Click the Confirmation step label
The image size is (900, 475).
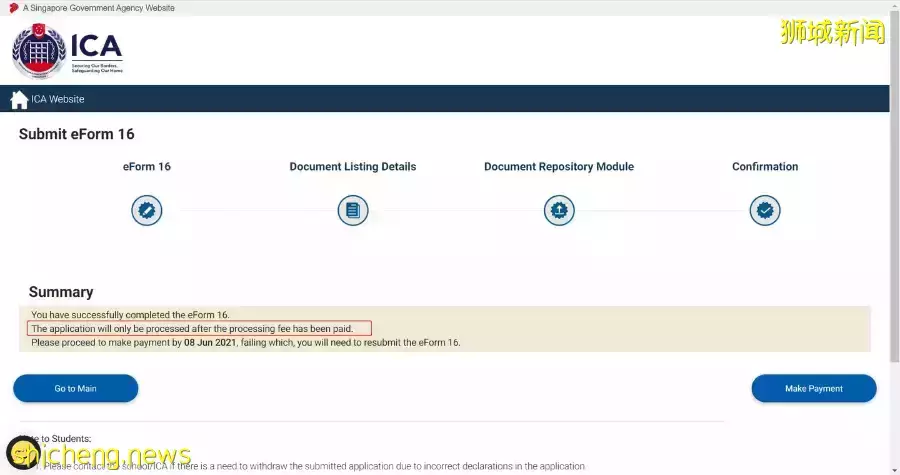[765, 166]
